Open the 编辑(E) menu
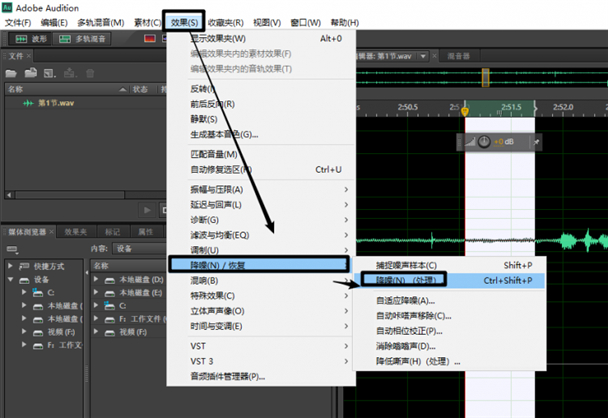608x418 pixels. tap(54, 23)
